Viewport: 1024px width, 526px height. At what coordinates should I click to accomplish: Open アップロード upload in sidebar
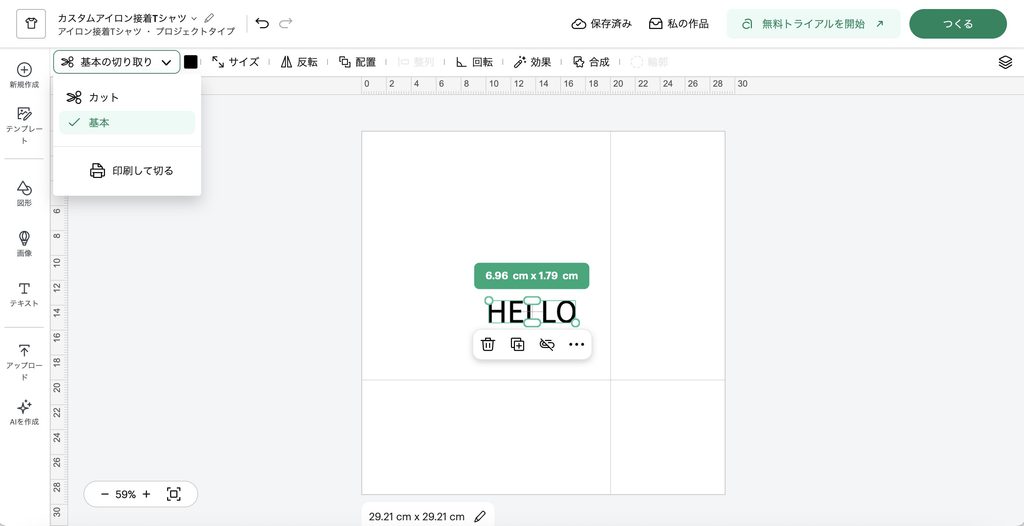(x=24, y=363)
